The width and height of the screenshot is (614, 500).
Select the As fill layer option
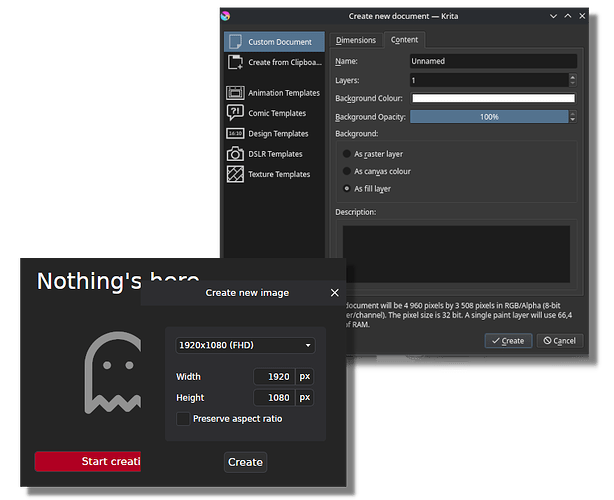click(x=347, y=188)
